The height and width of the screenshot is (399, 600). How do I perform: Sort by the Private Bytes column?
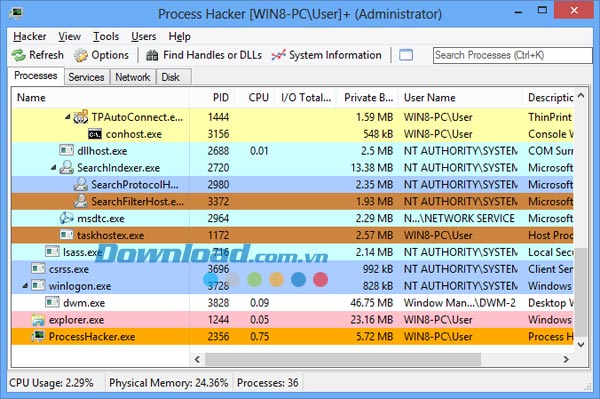pyautogui.click(x=367, y=98)
